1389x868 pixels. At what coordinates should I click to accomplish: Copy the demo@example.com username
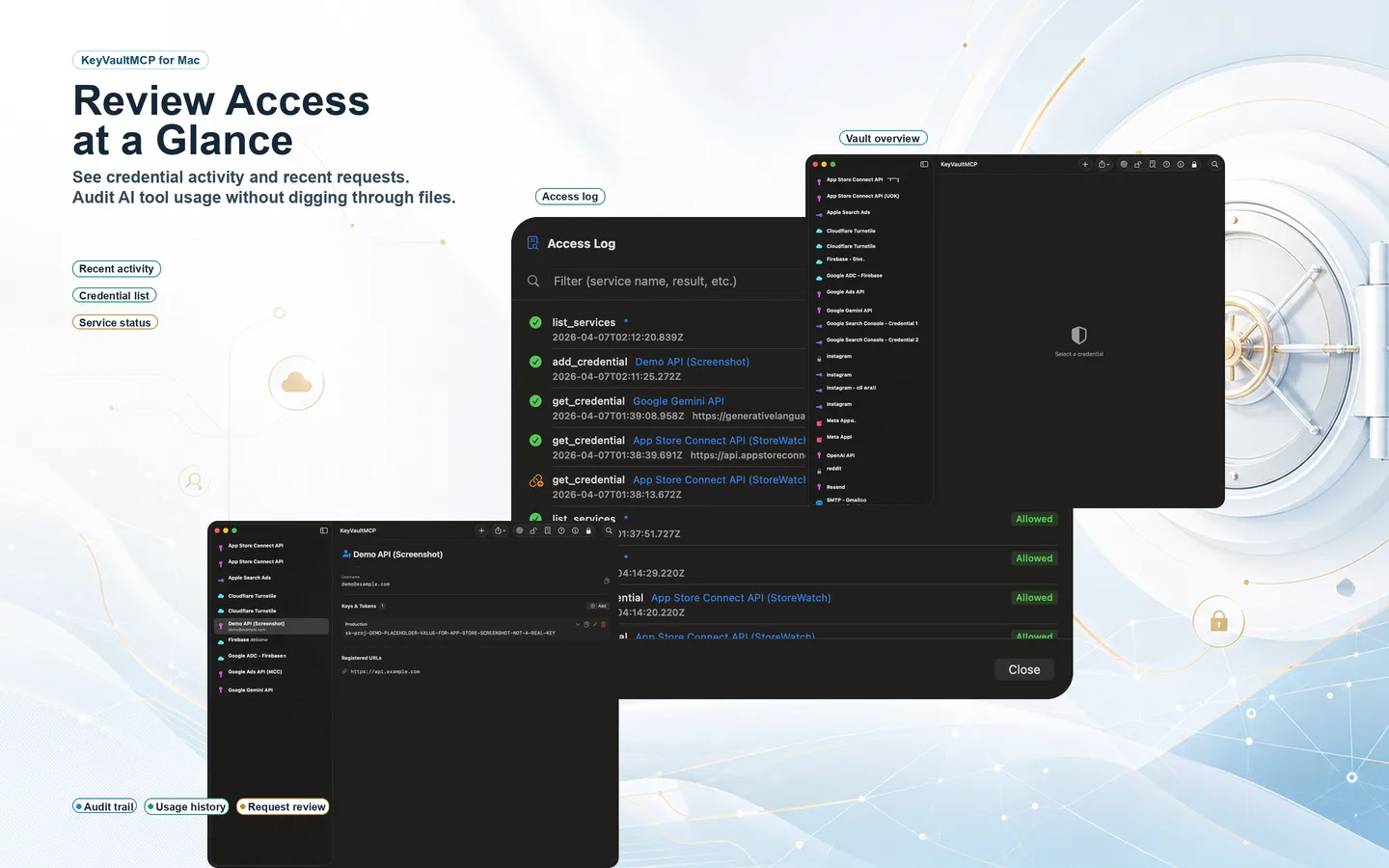pos(607,581)
